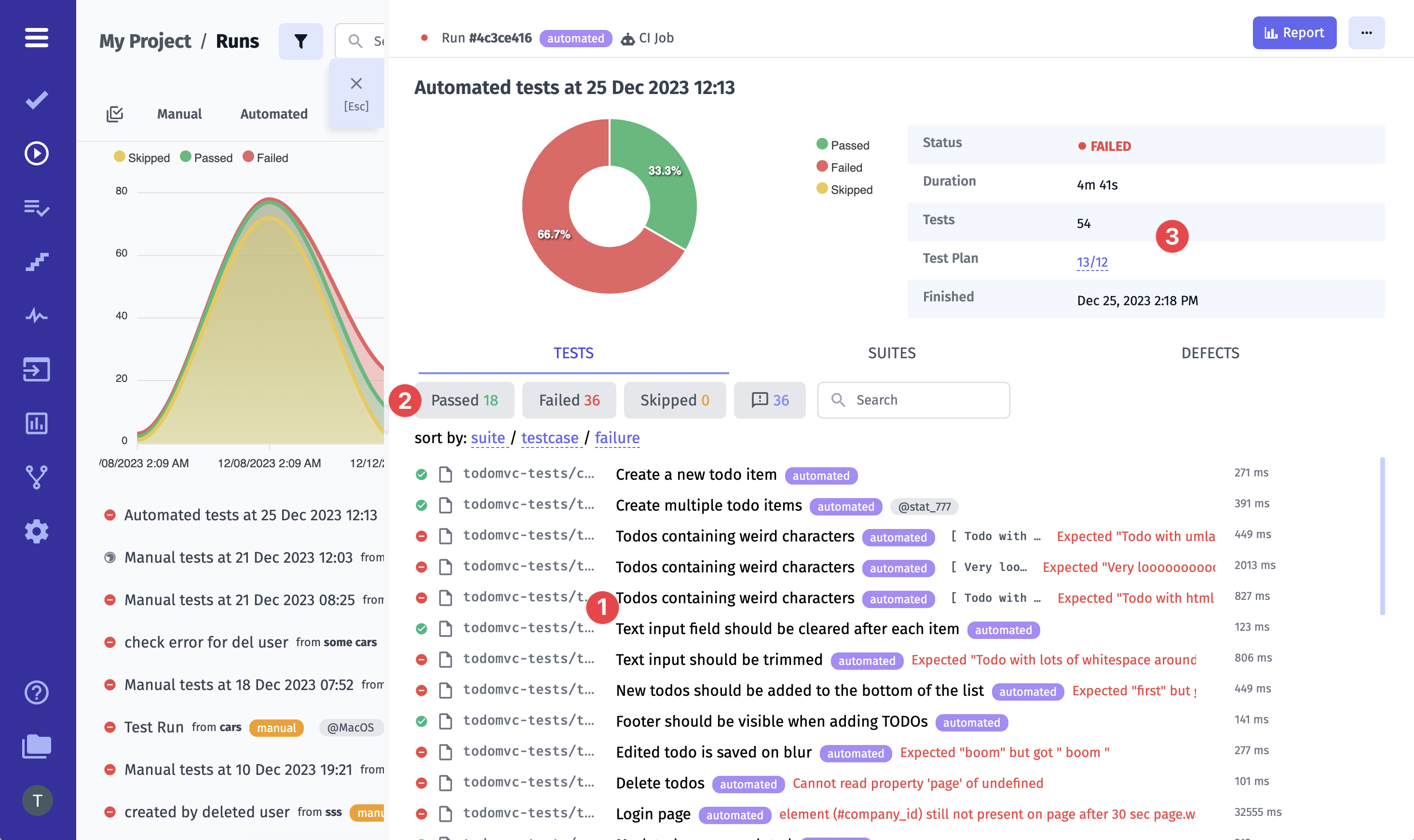1414x840 pixels.
Task: Open run check error for del user
Action: pyautogui.click(x=206, y=642)
